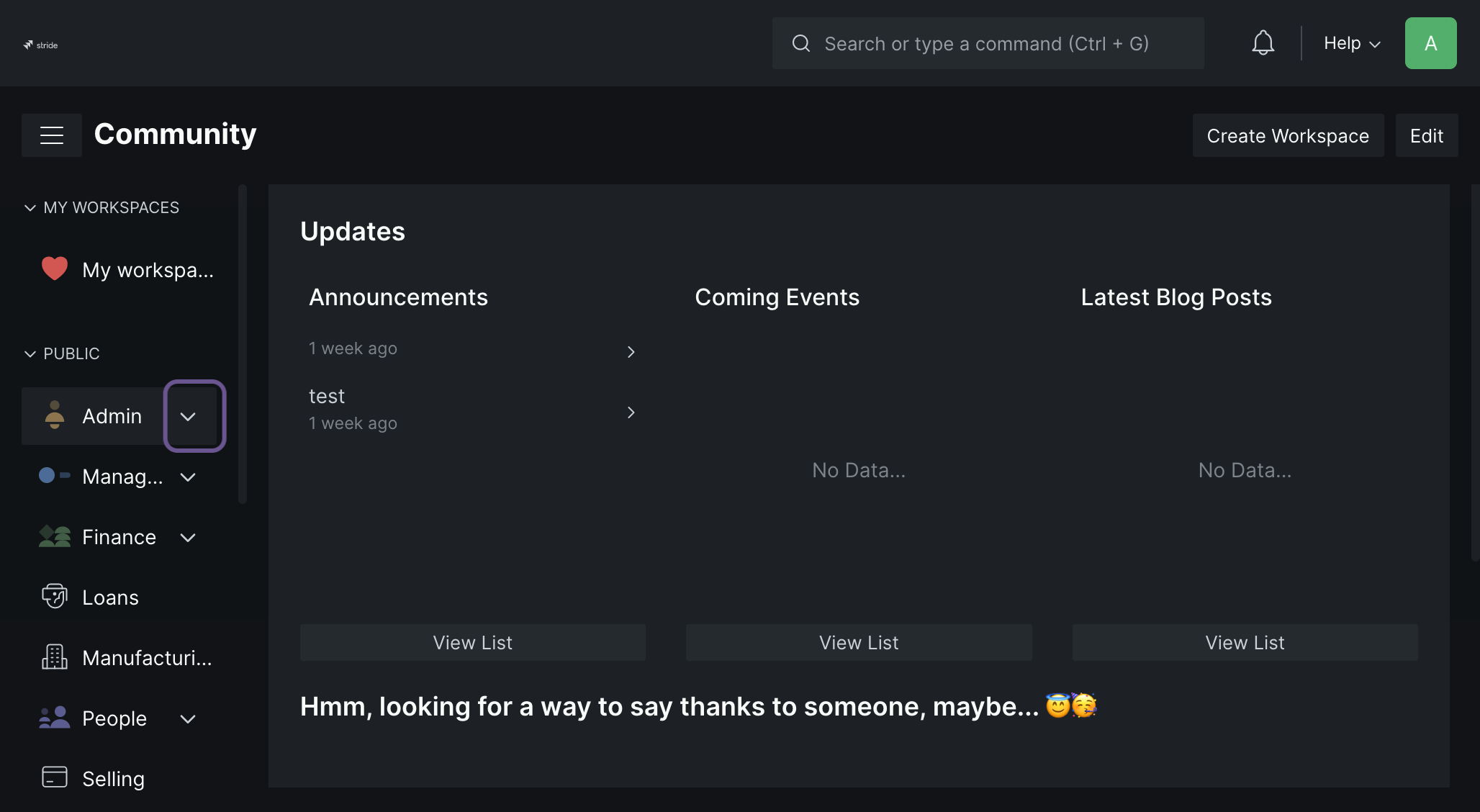Click the Finance workspace icon

(x=55, y=536)
